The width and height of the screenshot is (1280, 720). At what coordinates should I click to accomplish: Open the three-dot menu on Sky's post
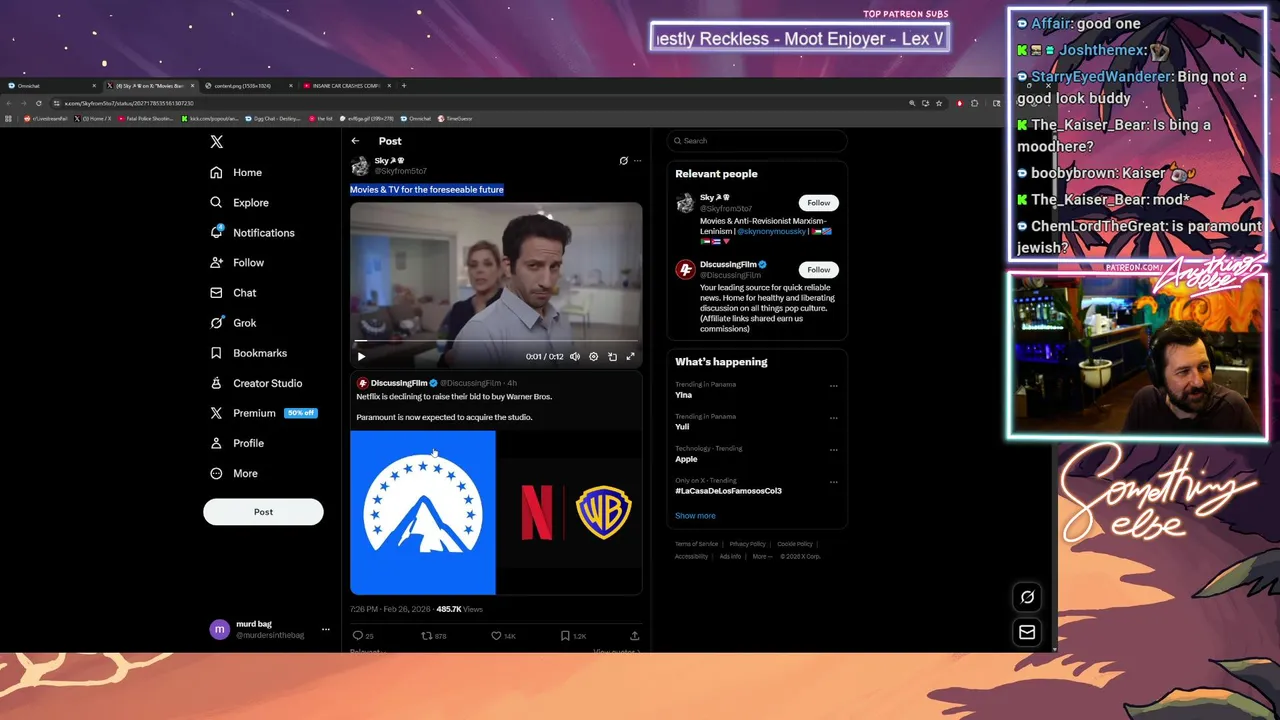[637, 160]
